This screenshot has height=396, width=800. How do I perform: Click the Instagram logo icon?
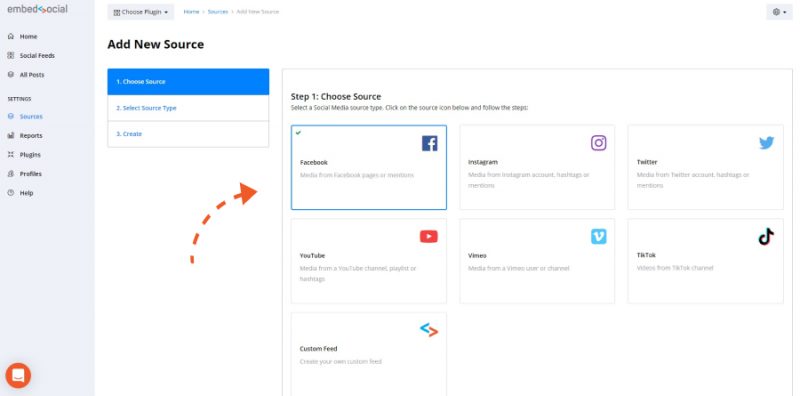point(598,143)
